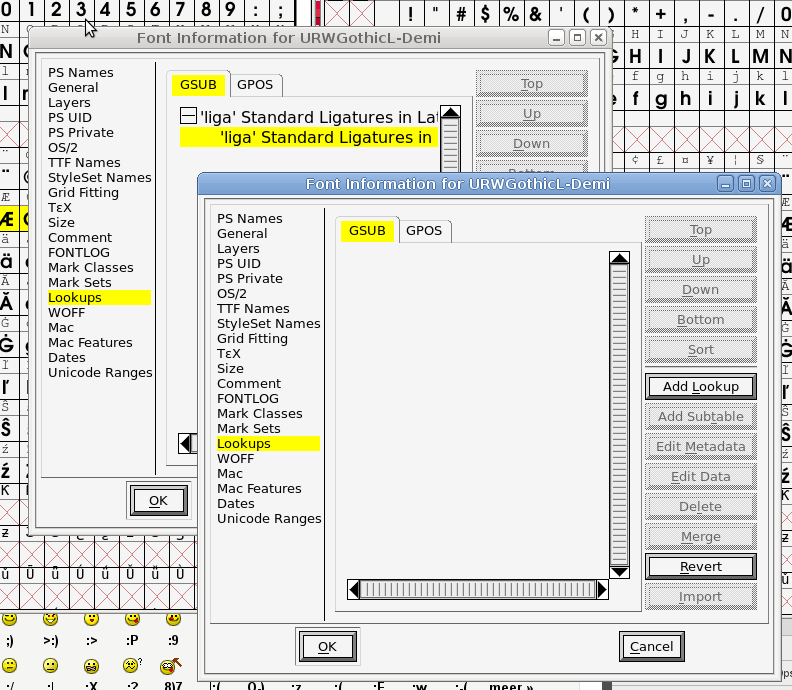The height and width of the screenshot is (690, 792).
Task: Select WOFF in back window sidebar
Action: [66, 313]
